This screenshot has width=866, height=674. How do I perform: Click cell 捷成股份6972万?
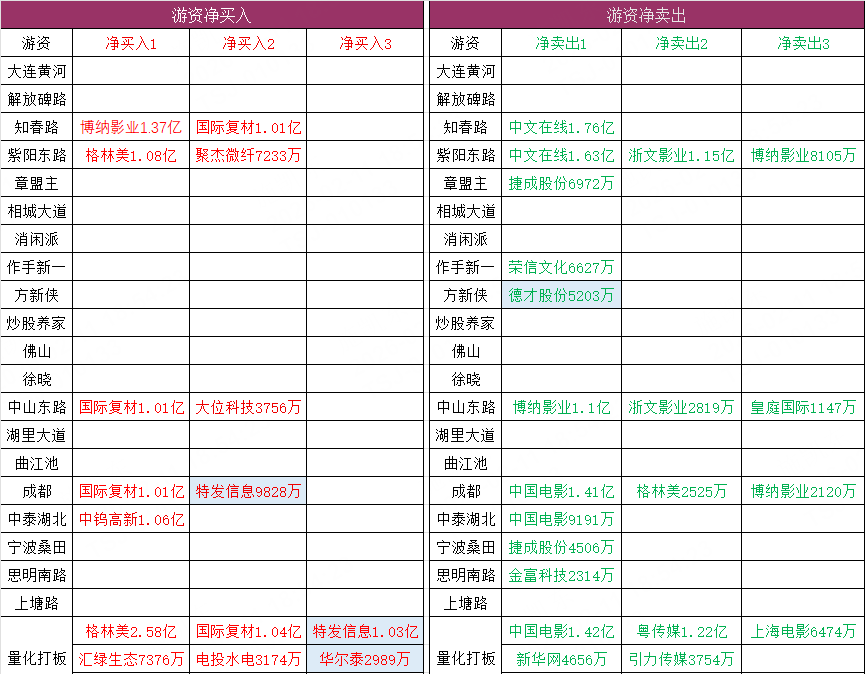tap(561, 183)
